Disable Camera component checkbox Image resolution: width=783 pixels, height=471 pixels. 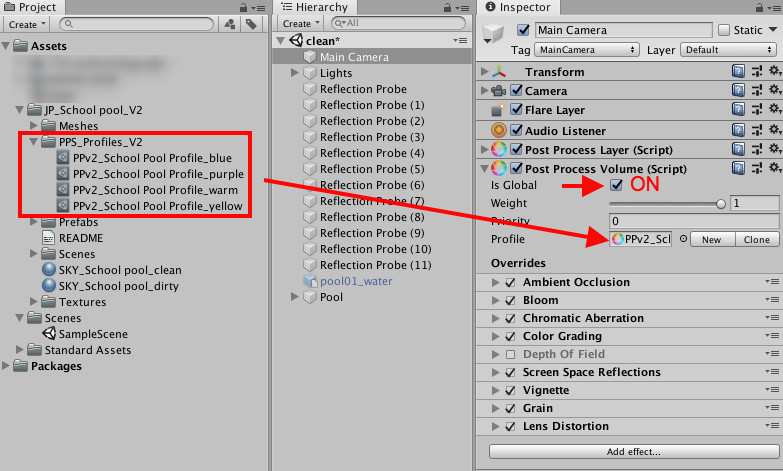tap(516, 90)
